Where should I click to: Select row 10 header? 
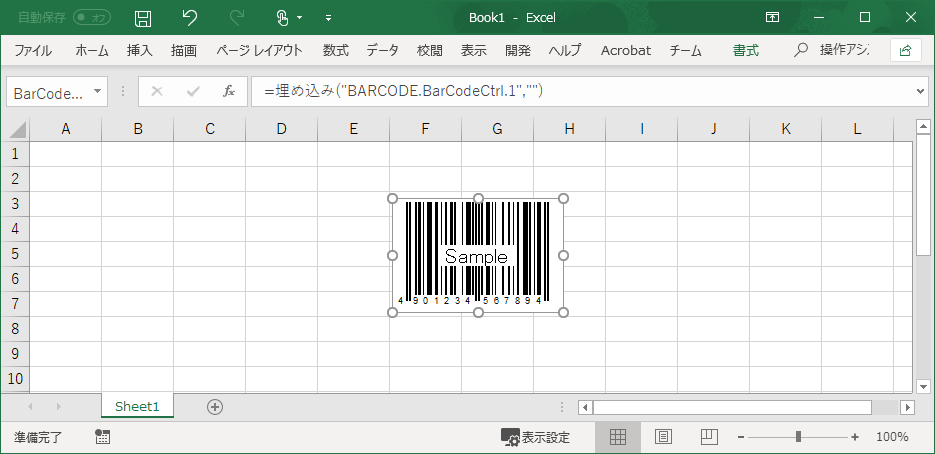coord(15,379)
